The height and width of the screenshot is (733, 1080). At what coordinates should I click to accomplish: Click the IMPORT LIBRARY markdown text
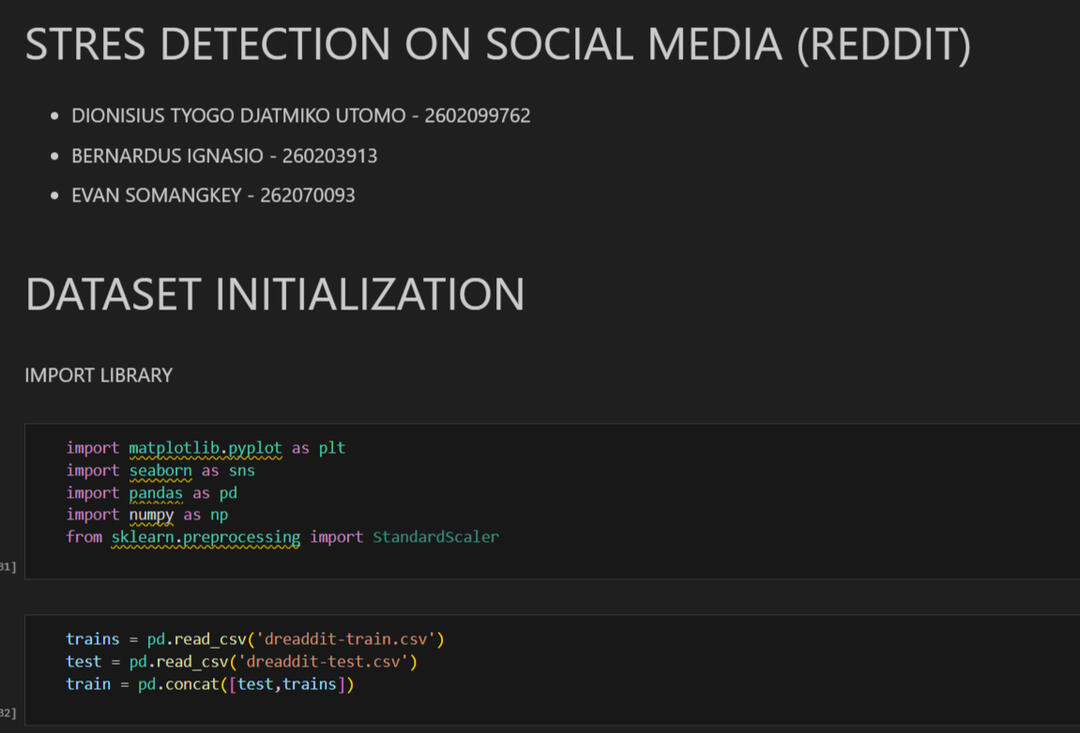pos(98,375)
